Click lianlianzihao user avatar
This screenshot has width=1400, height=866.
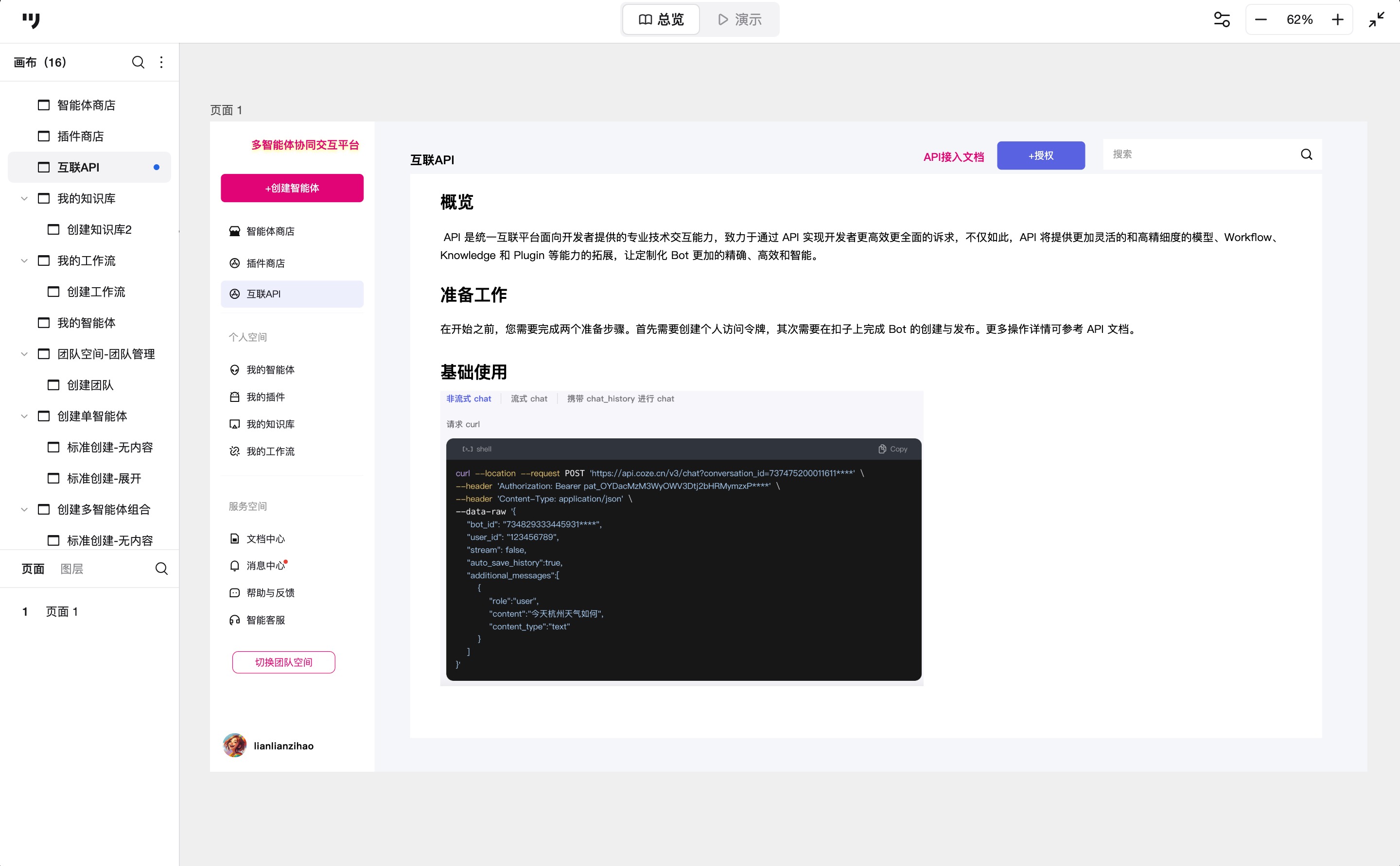pos(235,745)
